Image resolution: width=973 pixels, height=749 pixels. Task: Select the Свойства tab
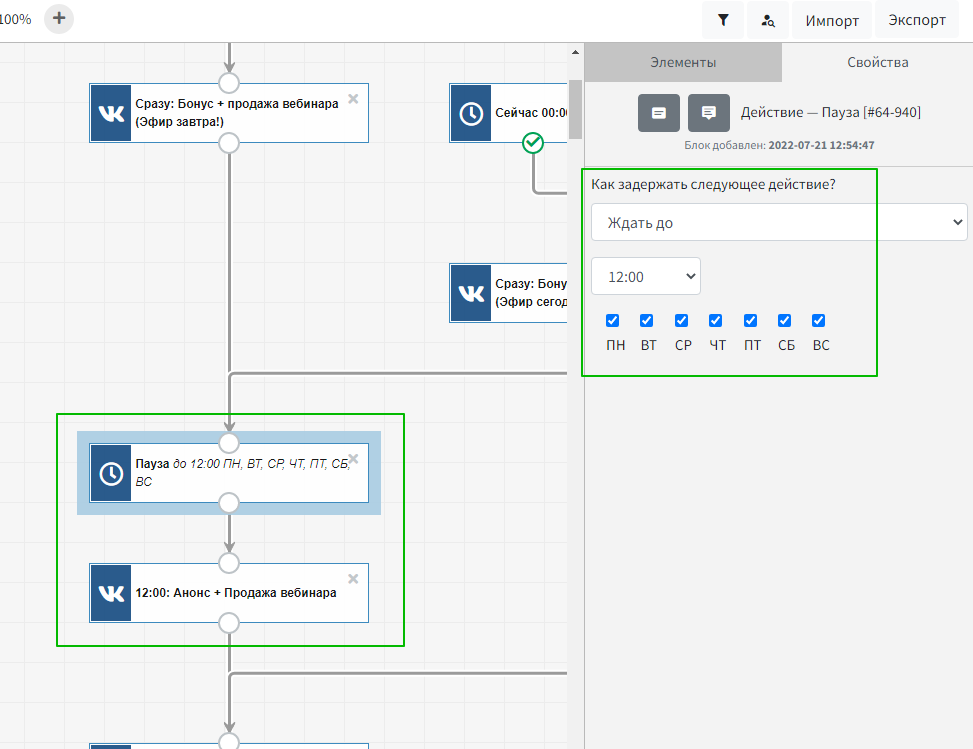pos(877,62)
